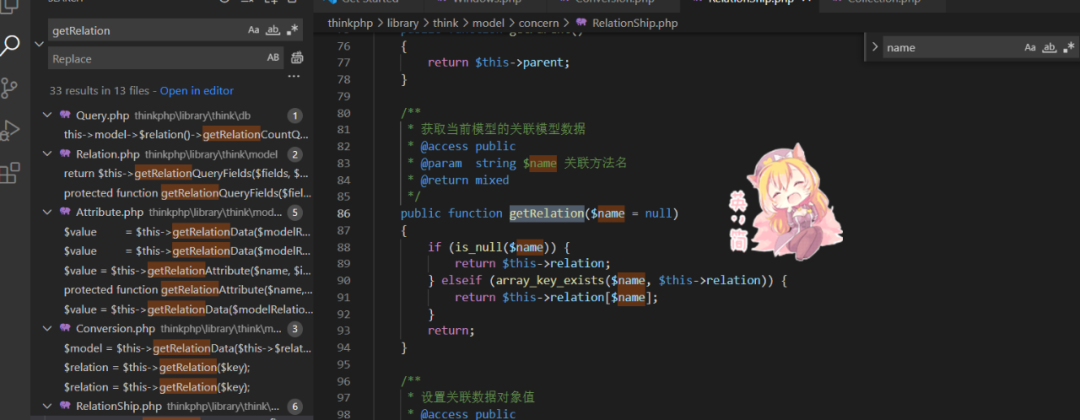
Task: Click the PHP icon in the breadcrumb bar
Action: click(x=581, y=23)
